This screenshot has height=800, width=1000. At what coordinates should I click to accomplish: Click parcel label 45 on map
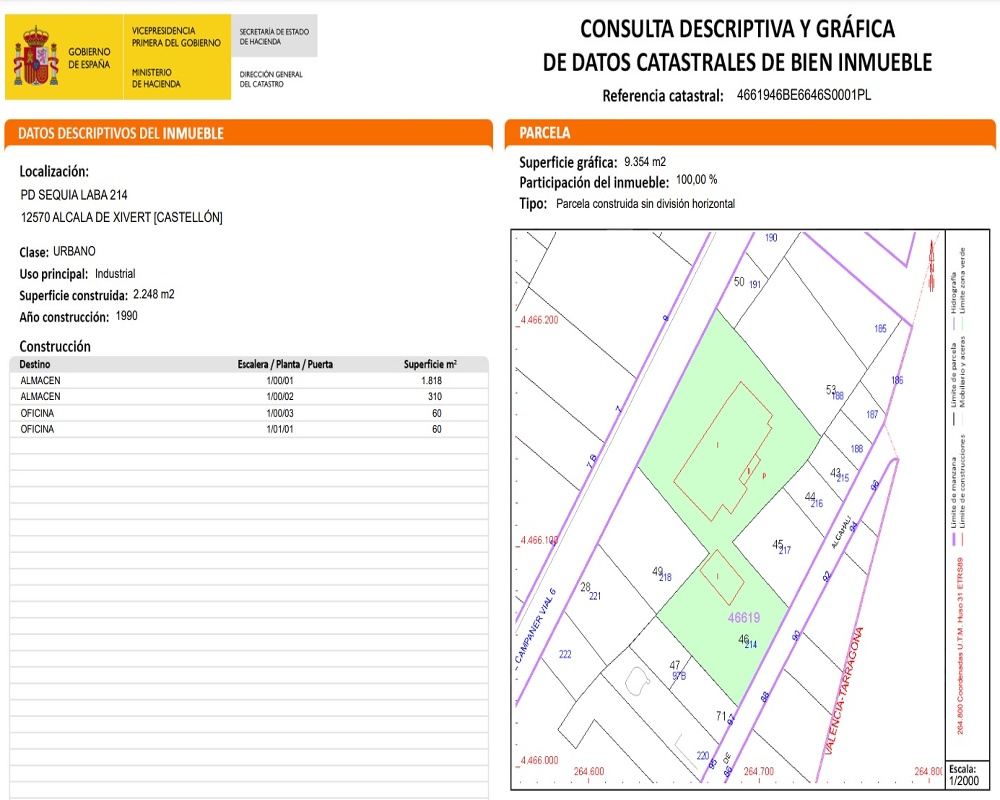[x=777, y=544]
